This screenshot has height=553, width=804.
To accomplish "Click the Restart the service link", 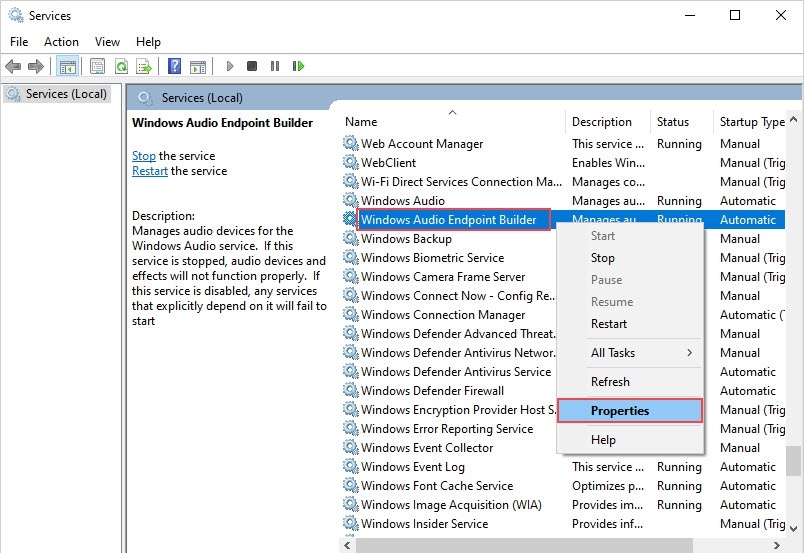I will click(x=150, y=171).
